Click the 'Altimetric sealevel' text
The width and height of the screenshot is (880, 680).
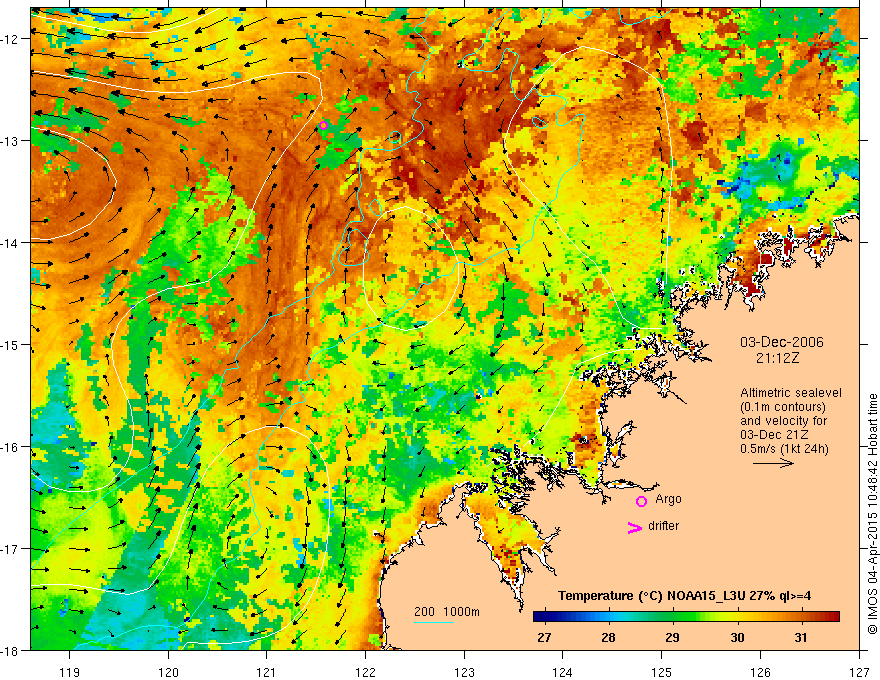[791, 393]
